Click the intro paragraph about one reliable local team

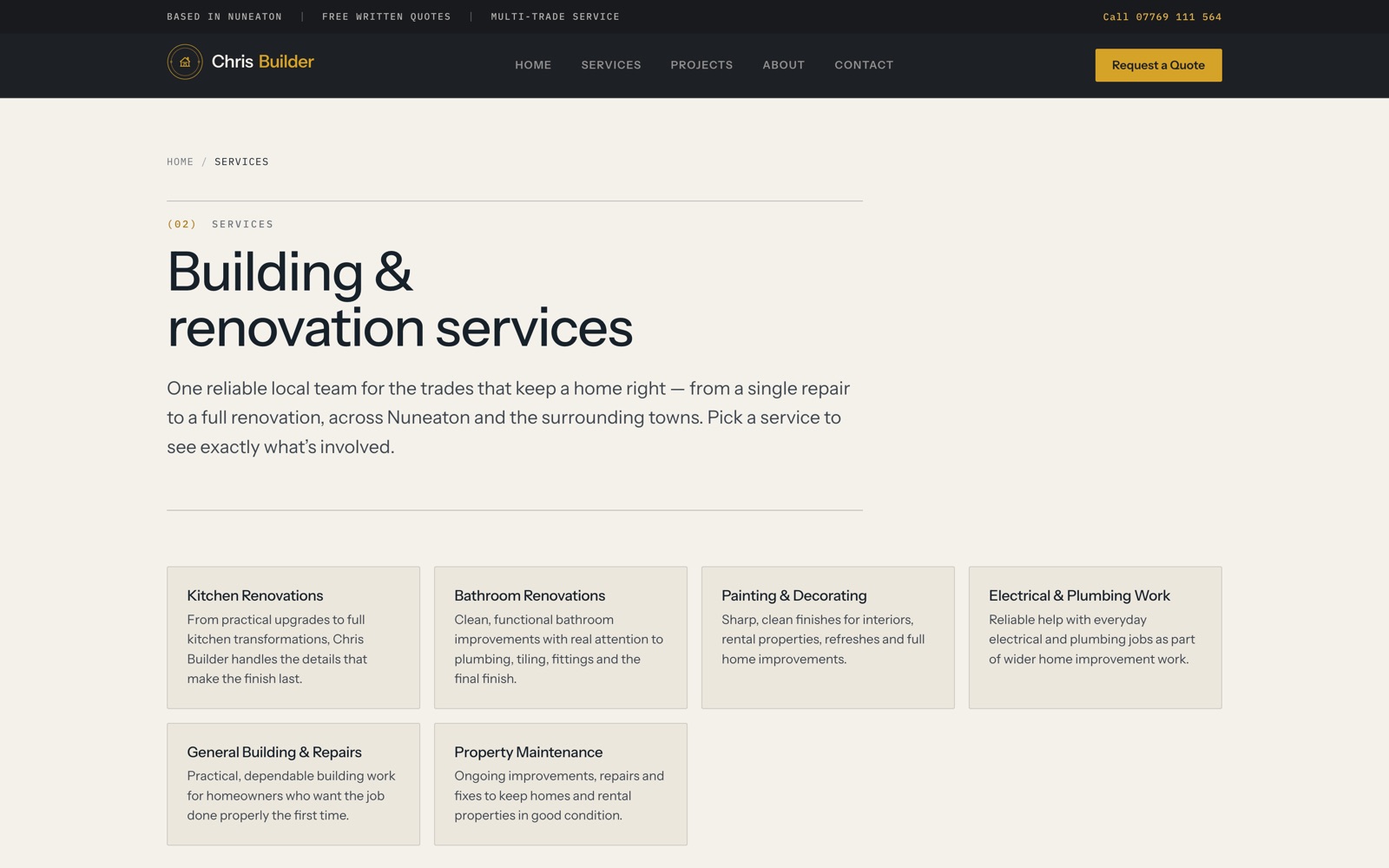[509, 418]
